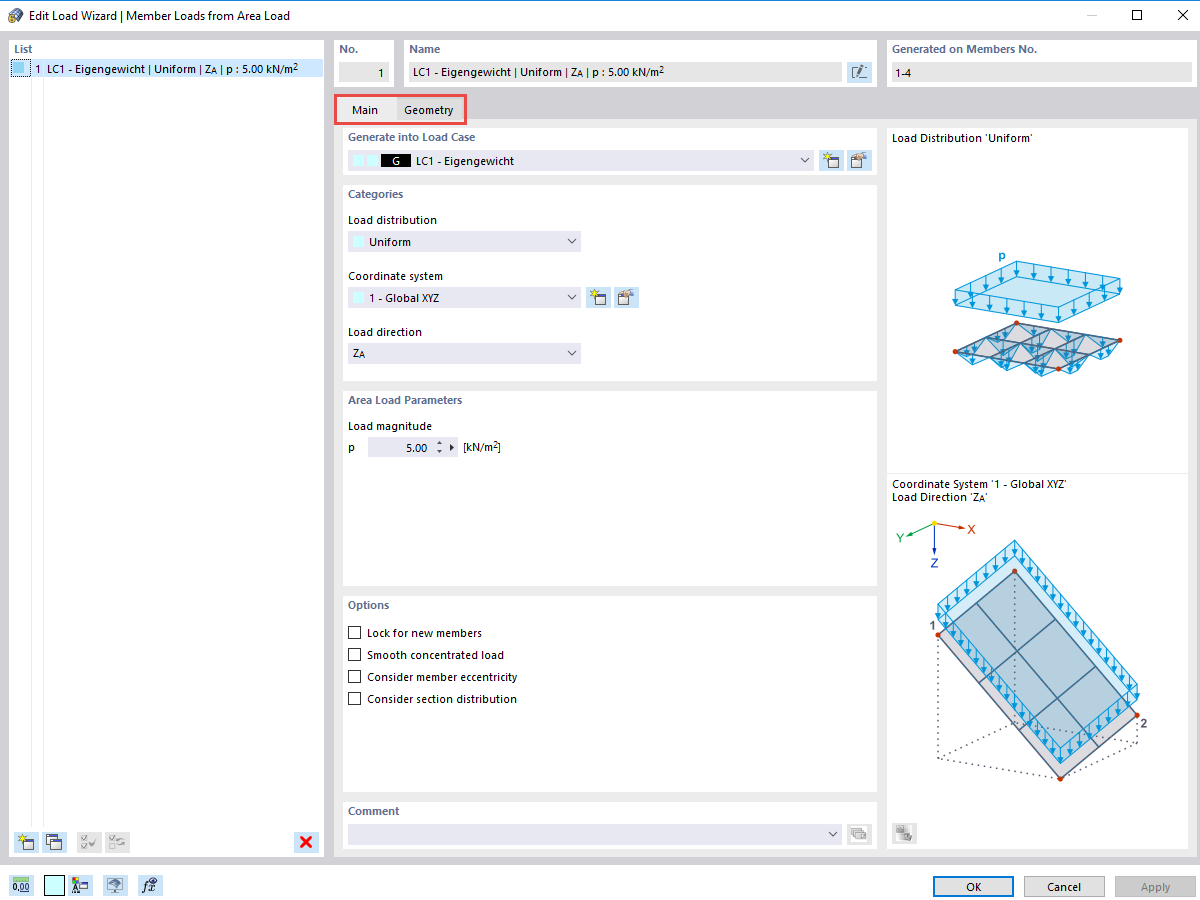Open the Load direction dropdown

pyautogui.click(x=572, y=353)
